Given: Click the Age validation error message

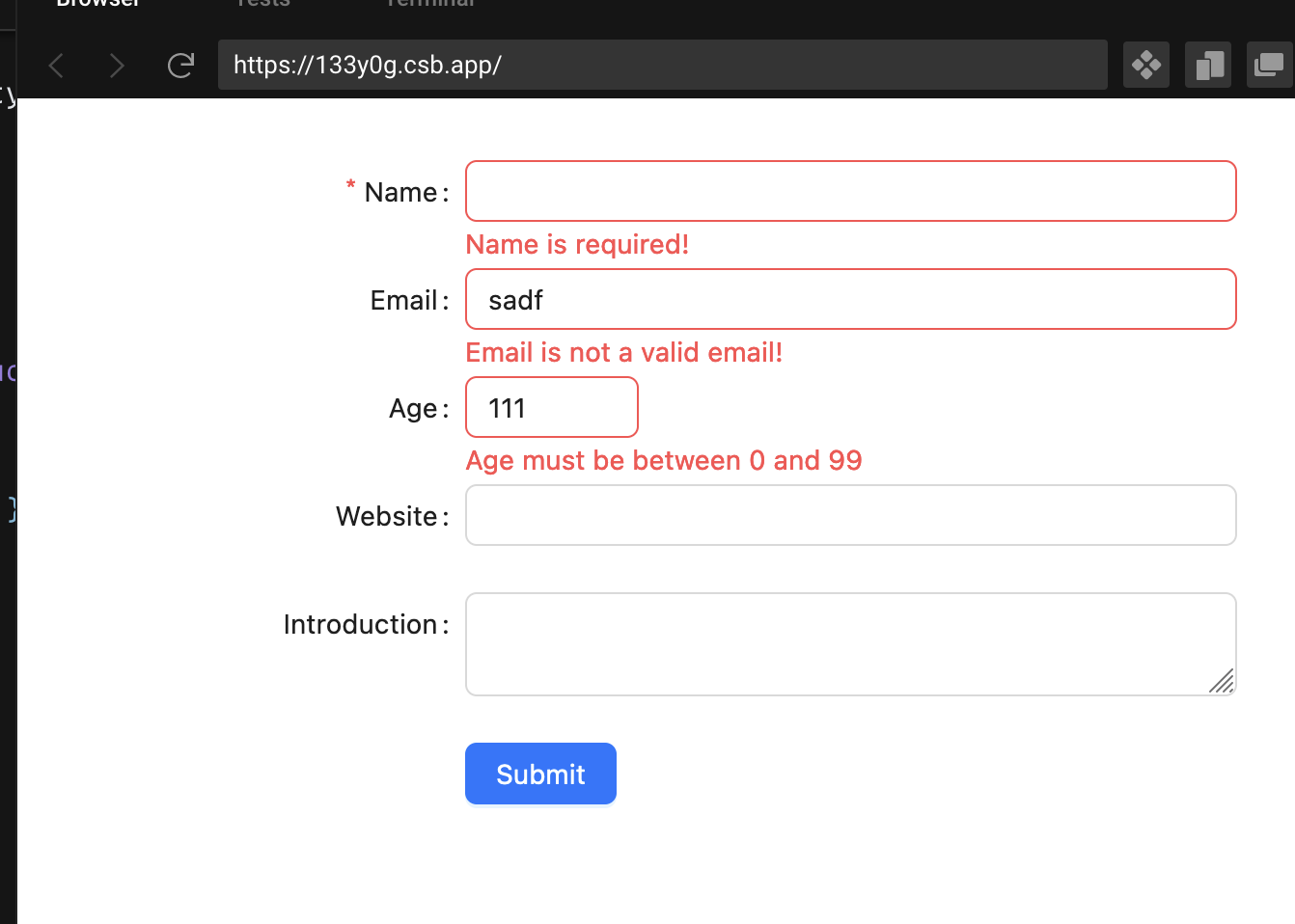Looking at the screenshot, I should pos(664,460).
